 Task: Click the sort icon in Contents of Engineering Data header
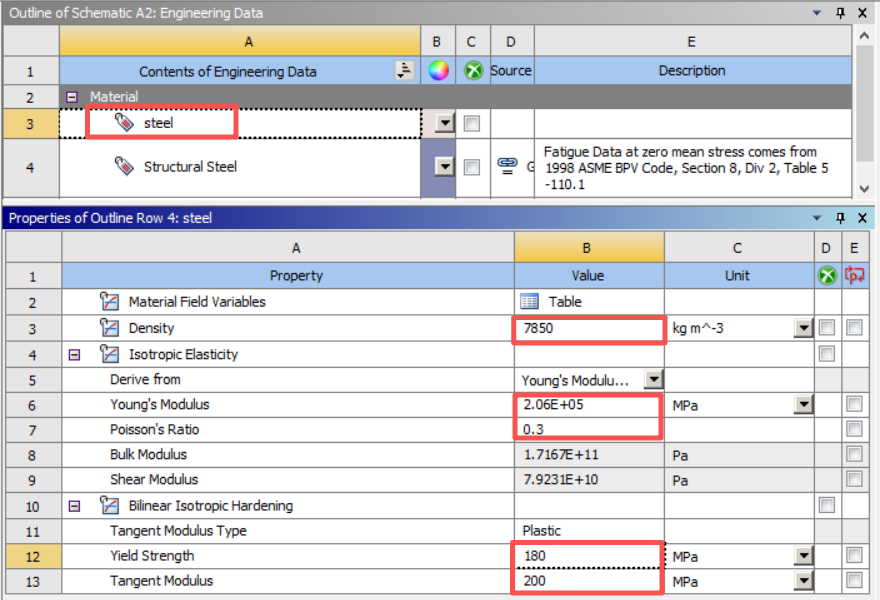[405, 70]
